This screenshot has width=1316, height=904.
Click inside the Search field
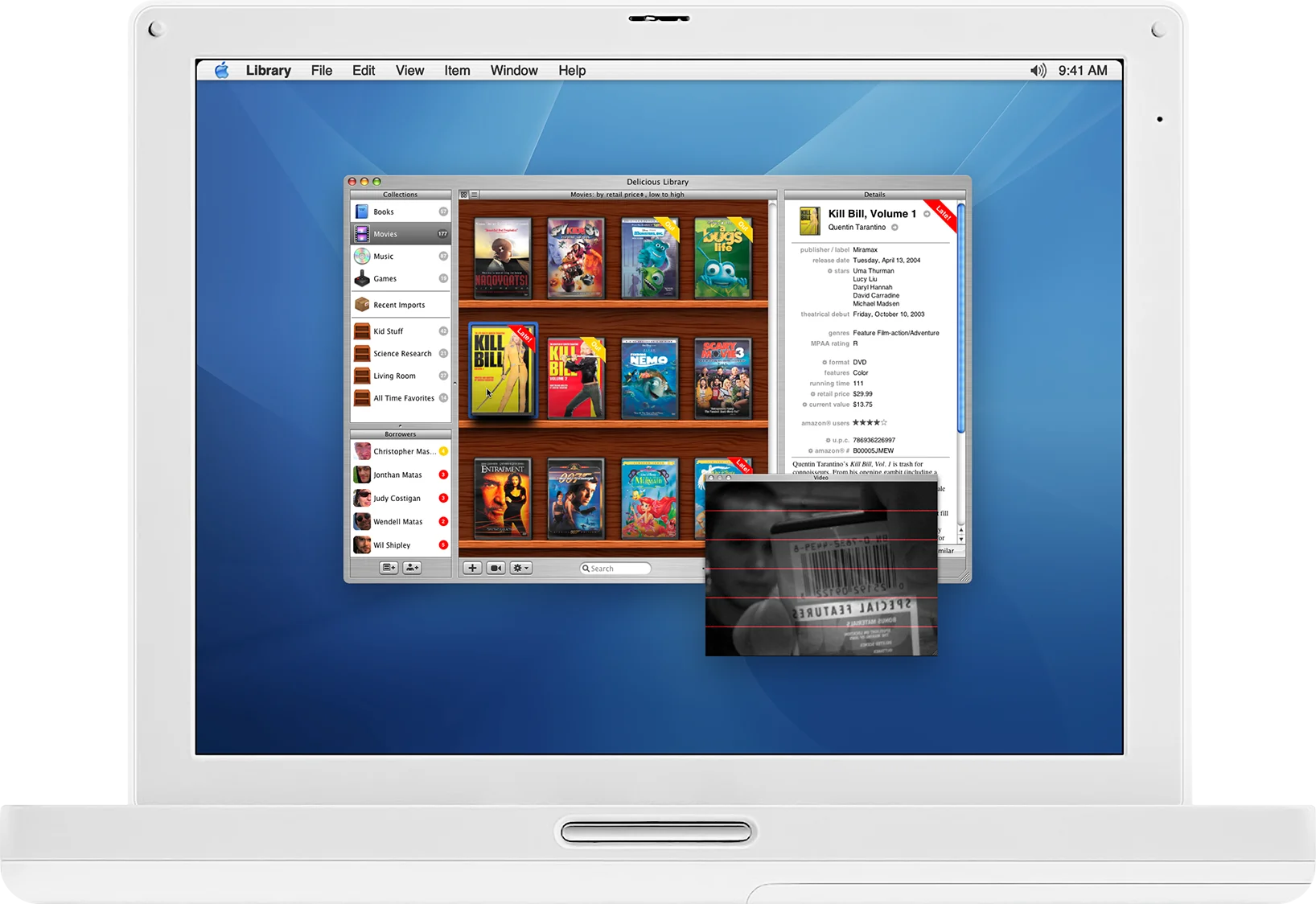615,569
